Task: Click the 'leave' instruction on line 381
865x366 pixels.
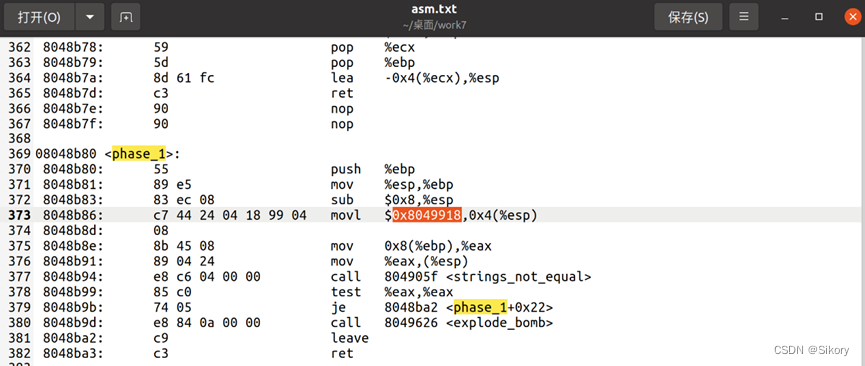Action: [x=350, y=338]
